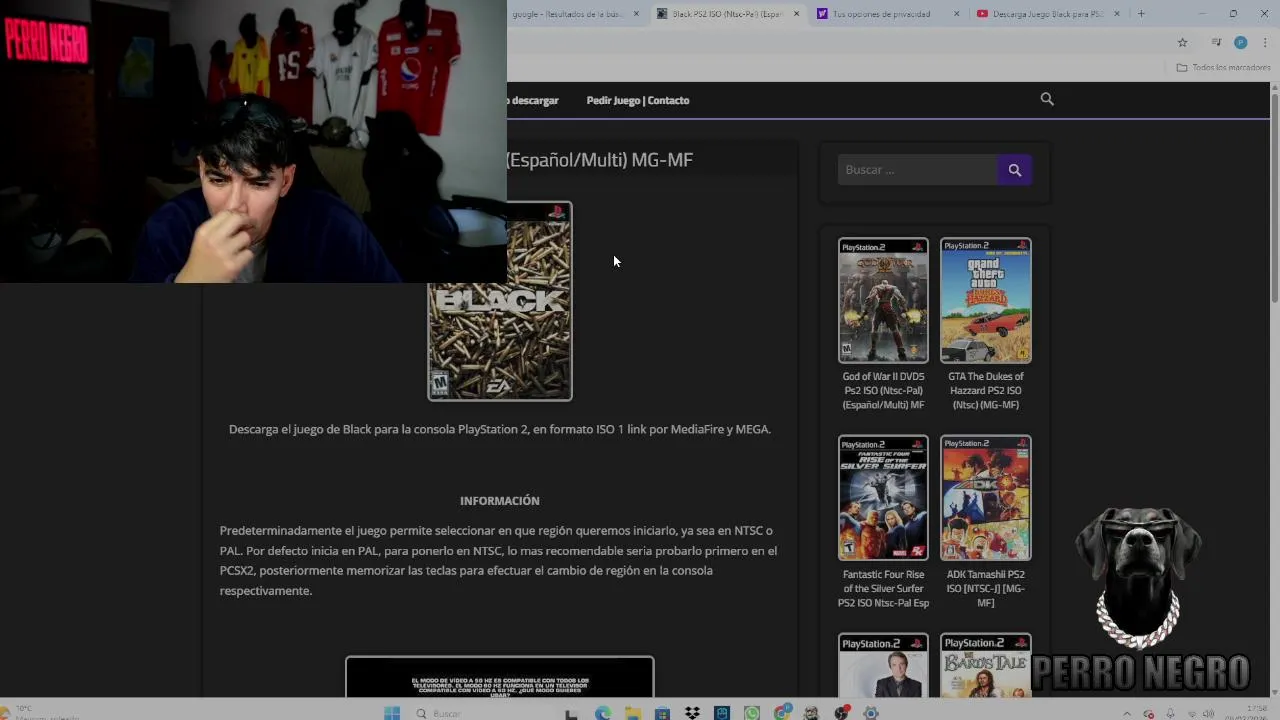Screen dimensions: 1280x720
Task: Open ADK Tamashii PS2 ISO link
Action: point(986,589)
